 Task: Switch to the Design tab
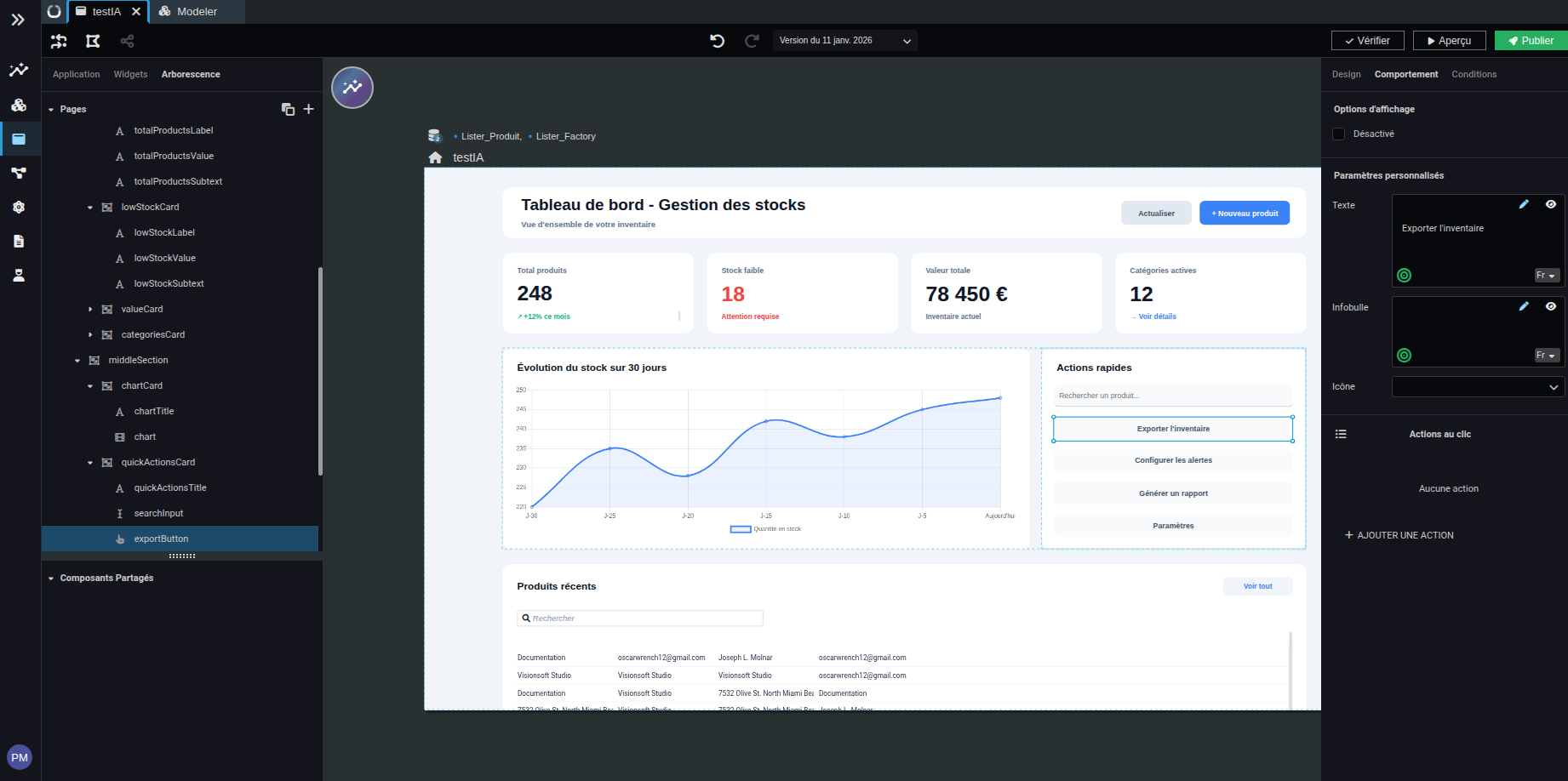[1346, 75]
